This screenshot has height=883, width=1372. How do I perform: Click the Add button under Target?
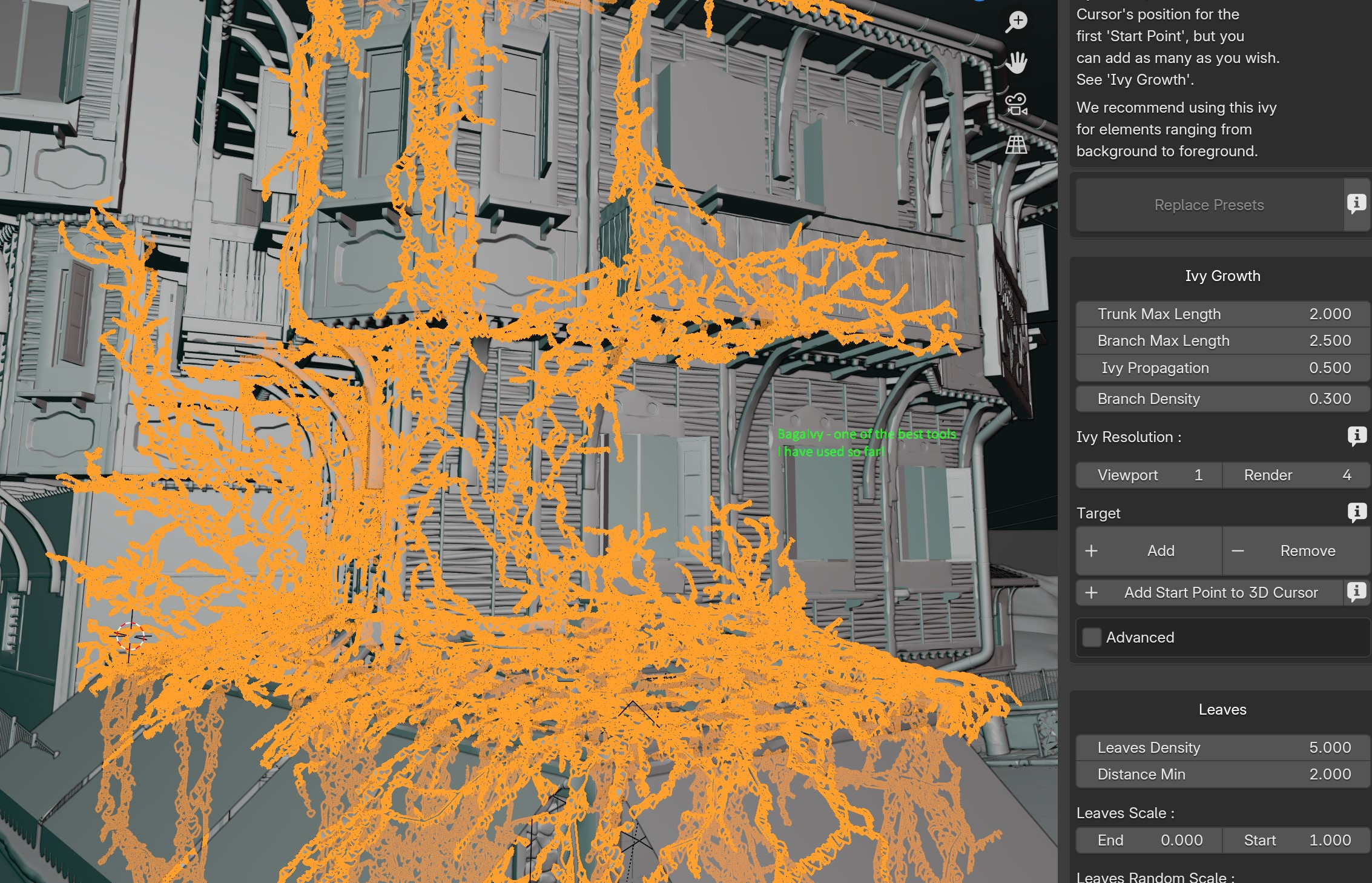tap(1161, 551)
